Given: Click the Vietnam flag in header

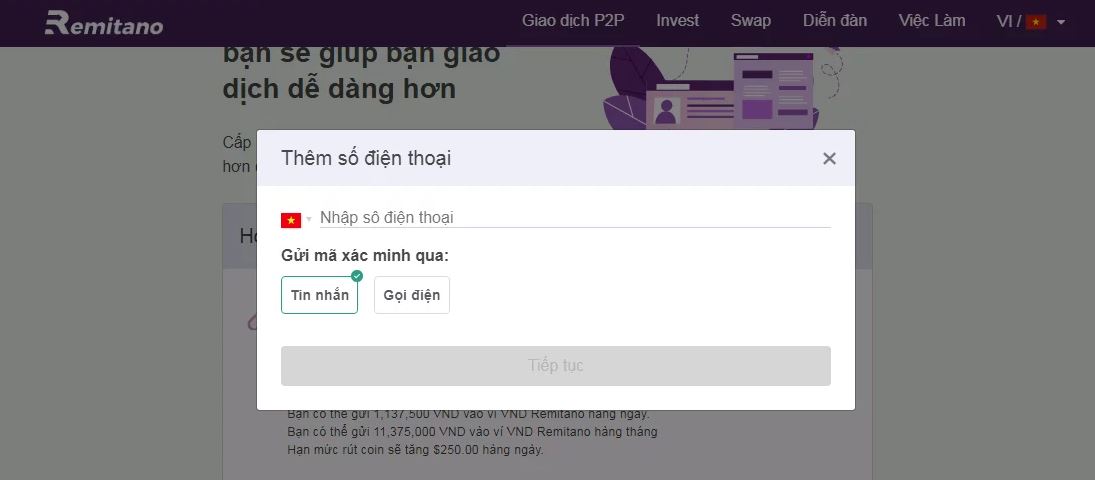Looking at the screenshot, I should 1036,22.
